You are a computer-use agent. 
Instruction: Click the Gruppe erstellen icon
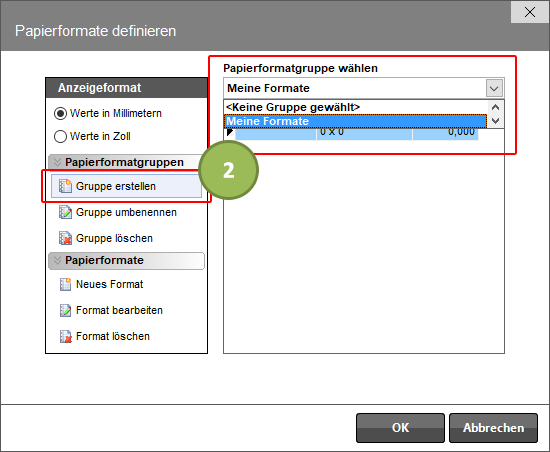point(65,186)
